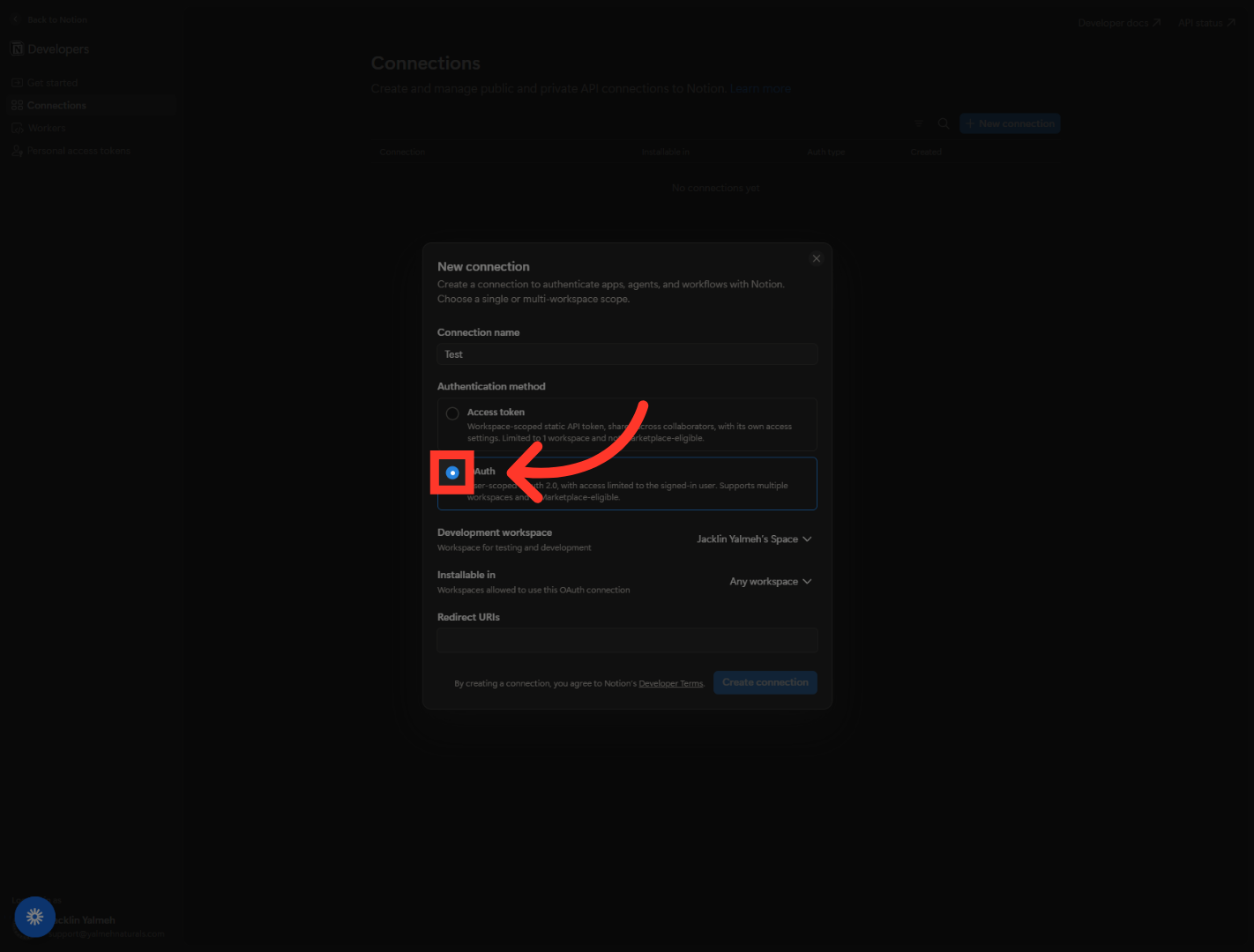Open the Learn more link
1254x952 pixels.
pos(760,89)
